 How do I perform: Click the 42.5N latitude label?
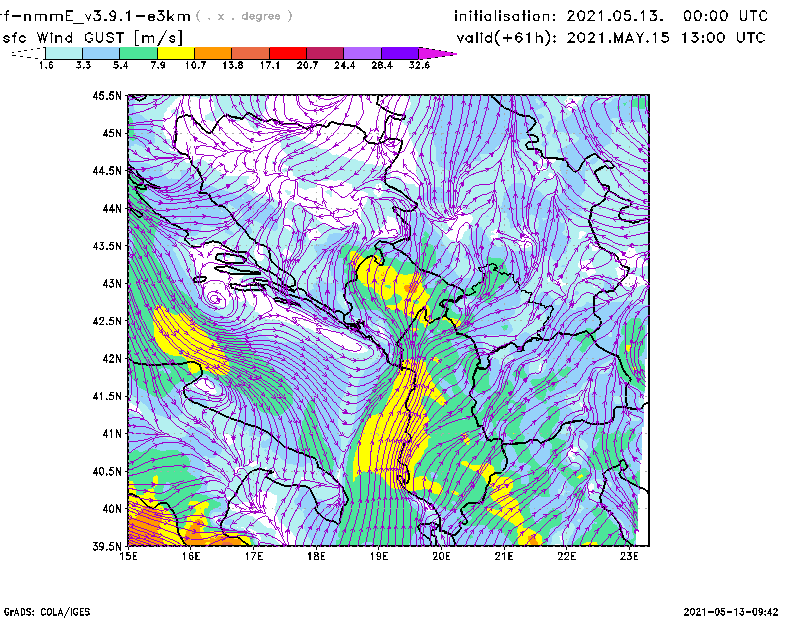pyautogui.click(x=107, y=321)
